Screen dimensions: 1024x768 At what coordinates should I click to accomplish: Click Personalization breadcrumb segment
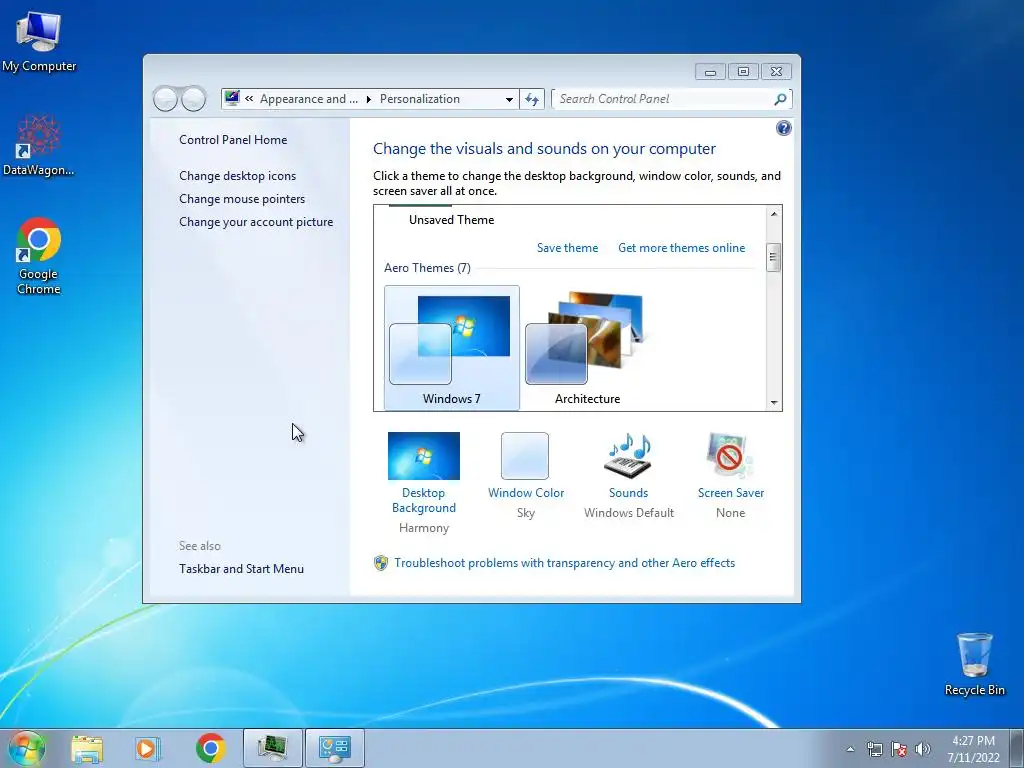pos(420,99)
